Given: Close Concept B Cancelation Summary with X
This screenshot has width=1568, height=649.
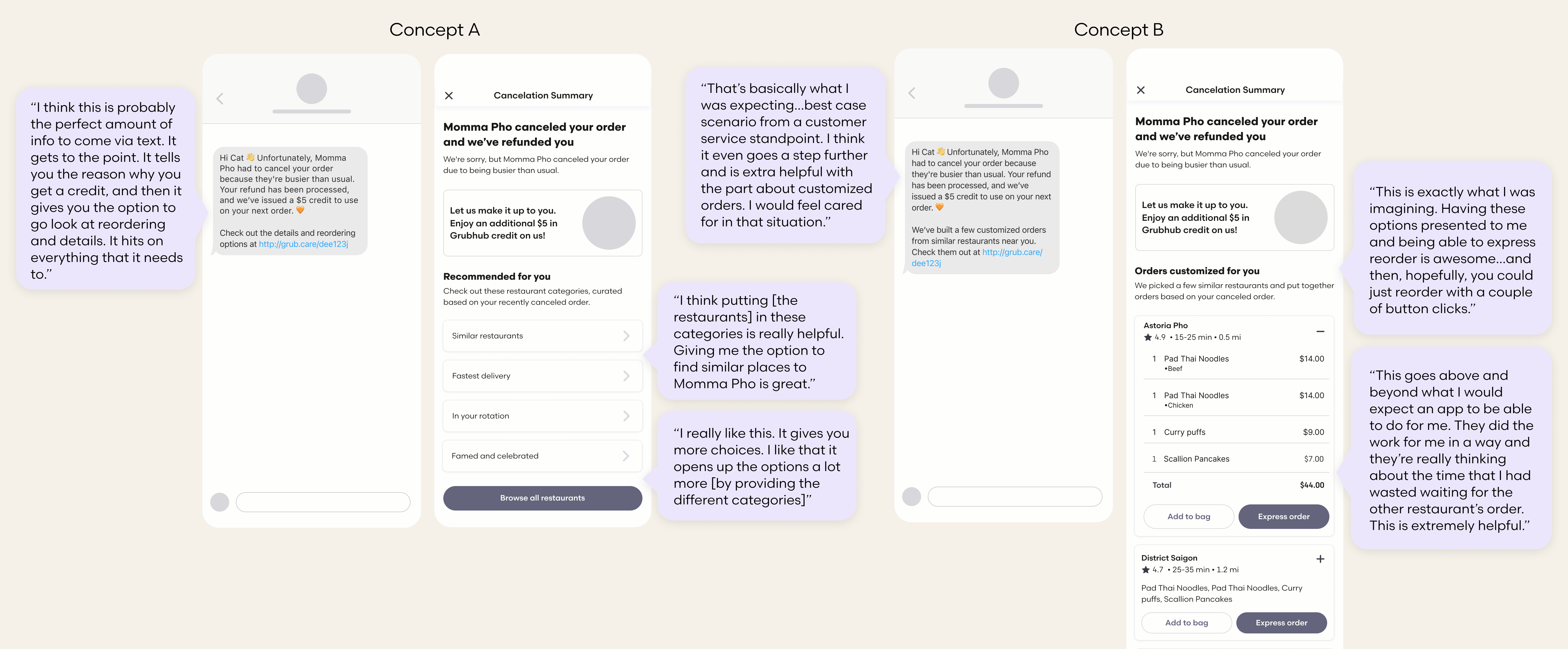Looking at the screenshot, I should [1141, 90].
